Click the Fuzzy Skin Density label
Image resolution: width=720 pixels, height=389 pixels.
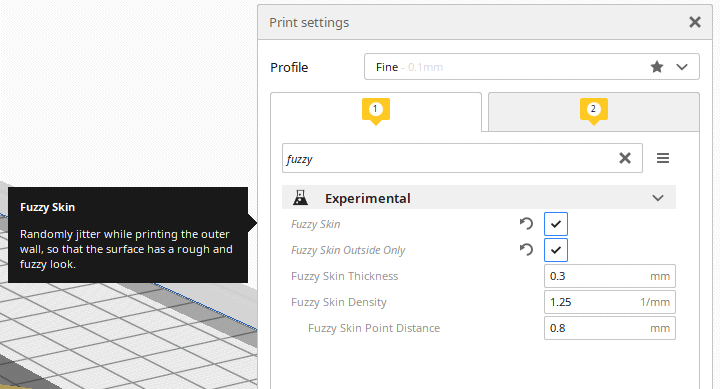(x=339, y=302)
